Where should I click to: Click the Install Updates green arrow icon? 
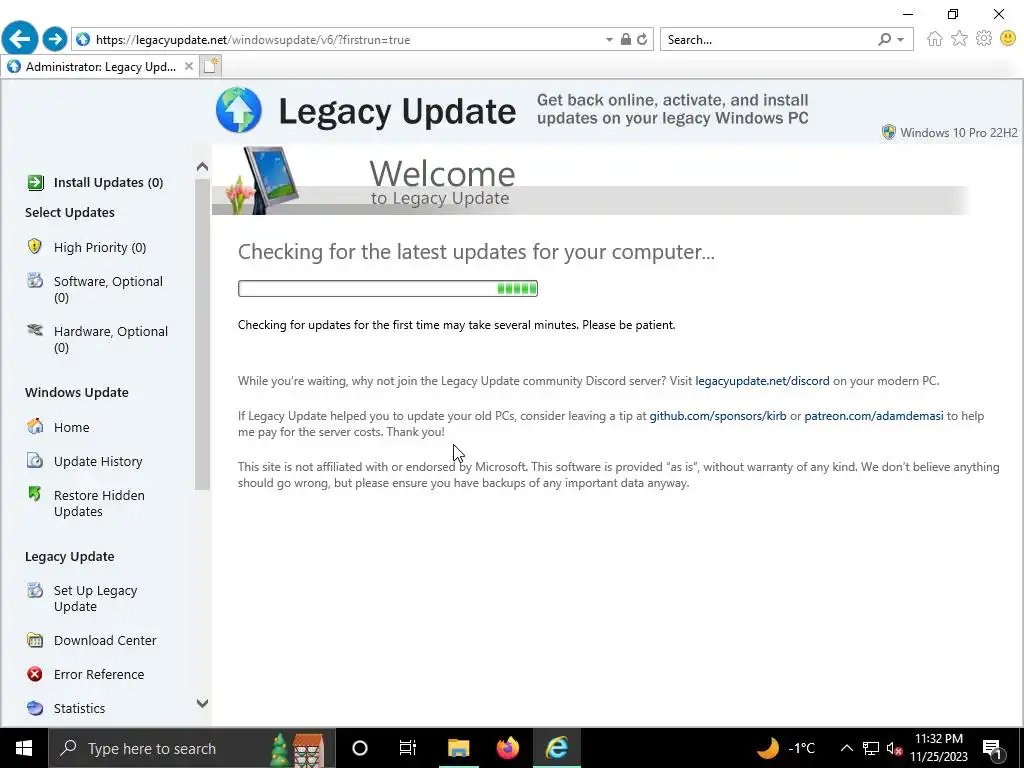[35, 182]
